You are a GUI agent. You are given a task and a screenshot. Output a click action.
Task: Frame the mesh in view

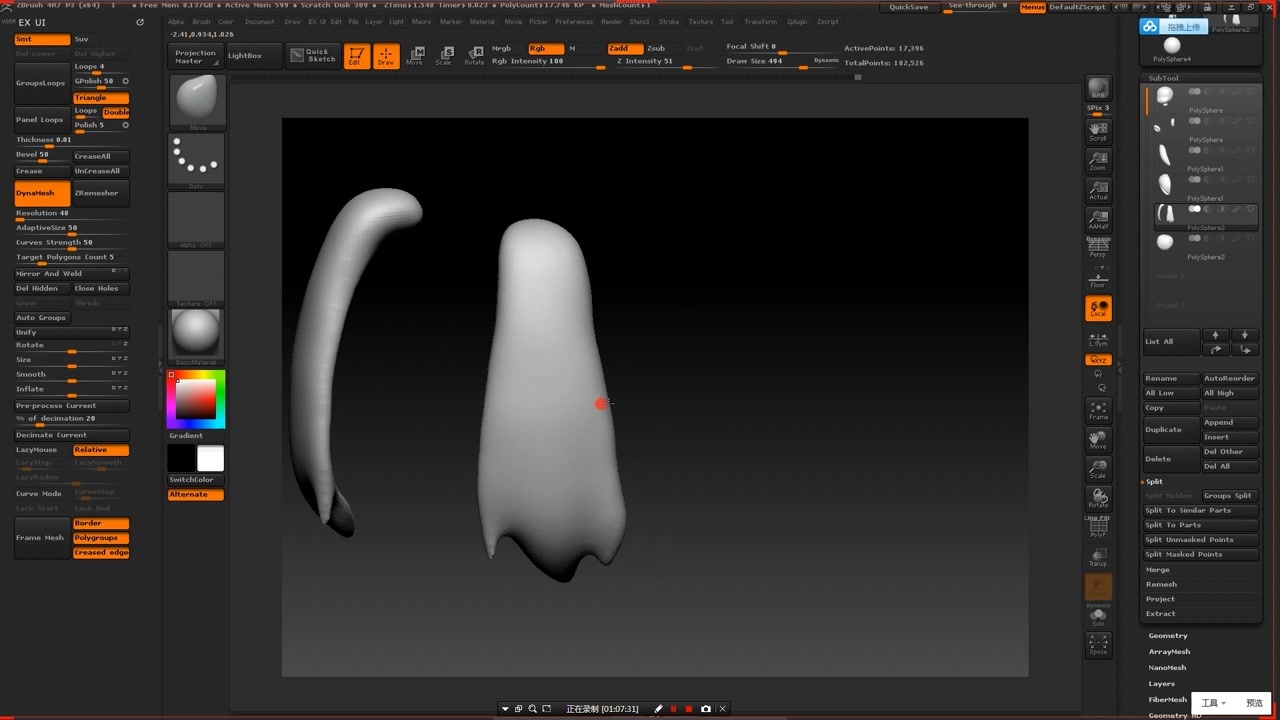point(1098,411)
